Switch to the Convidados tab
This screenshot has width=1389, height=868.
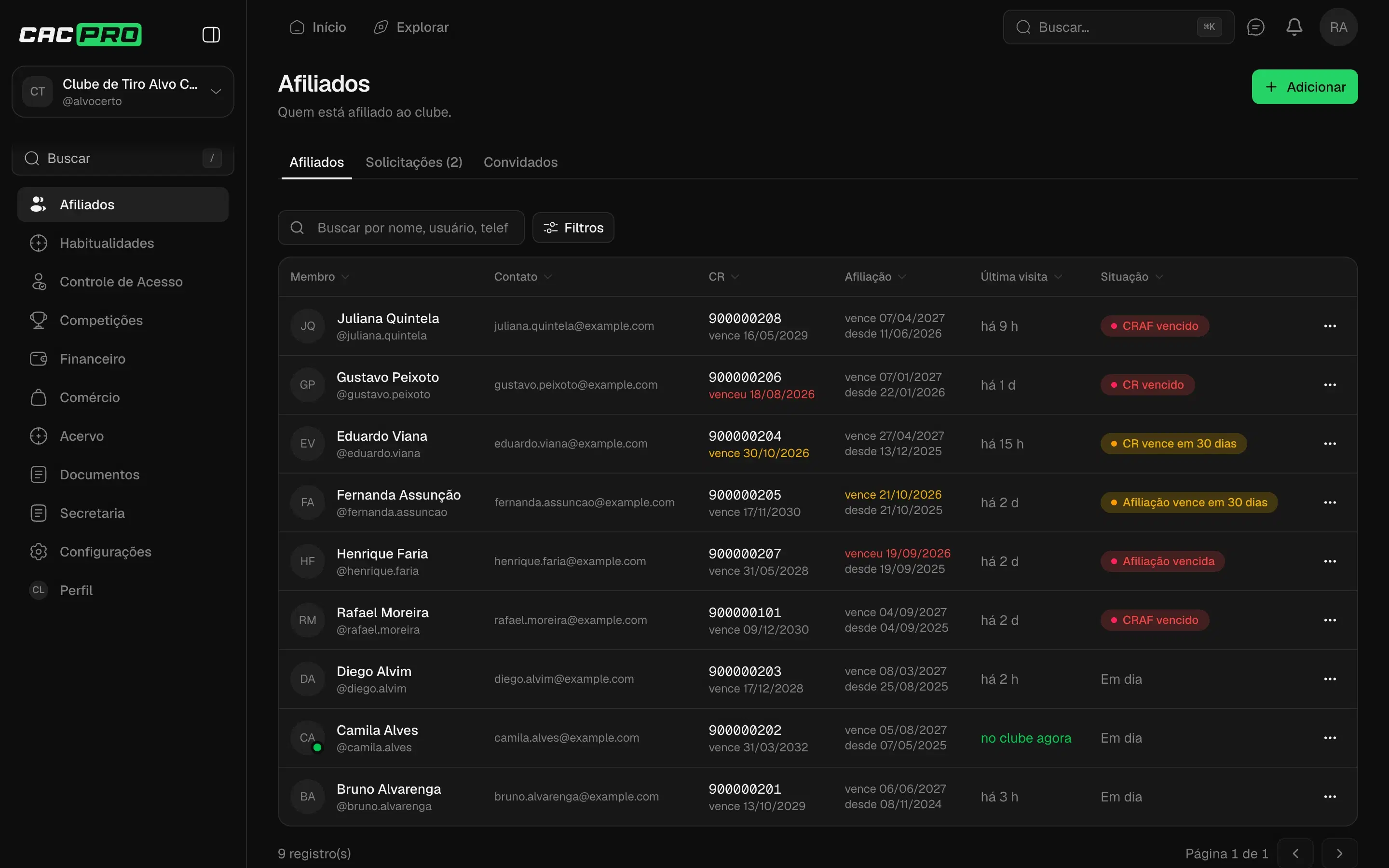pos(520,163)
